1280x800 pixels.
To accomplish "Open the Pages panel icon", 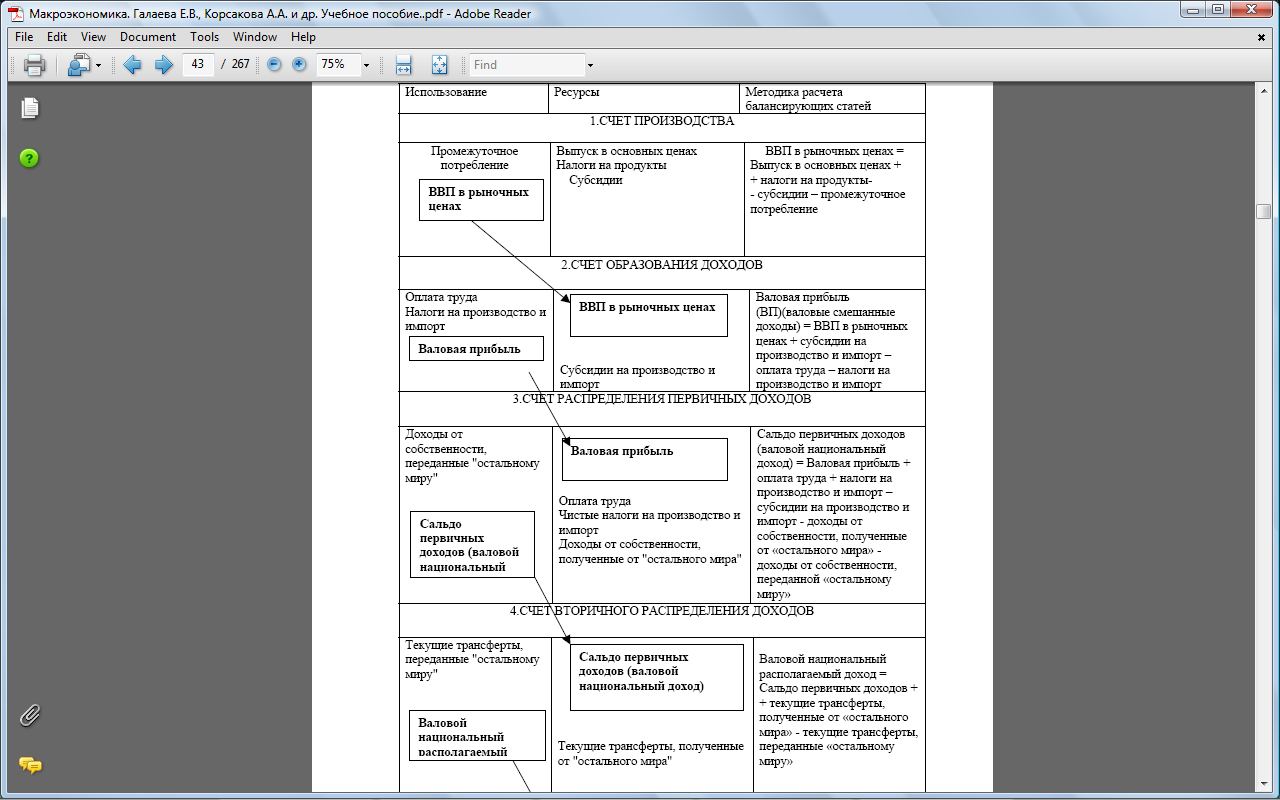I will pyautogui.click(x=30, y=109).
